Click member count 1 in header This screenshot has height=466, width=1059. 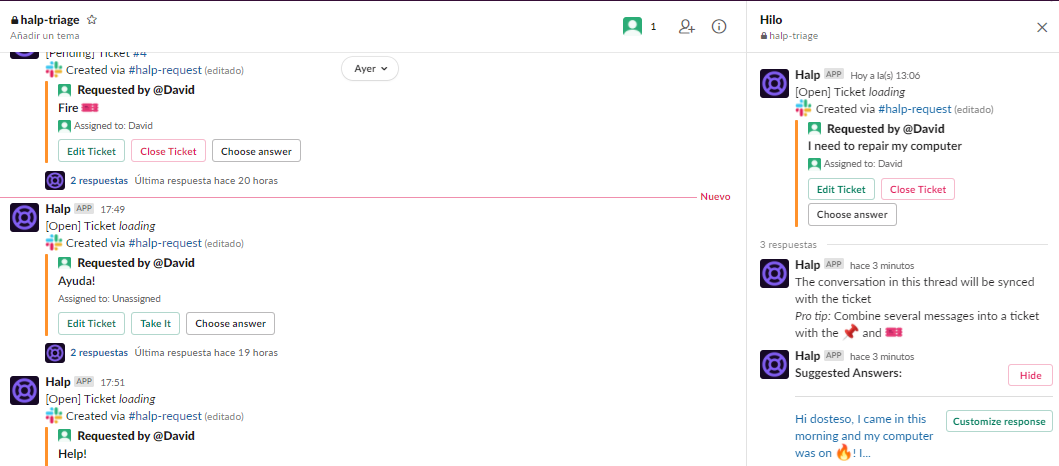point(653,27)
